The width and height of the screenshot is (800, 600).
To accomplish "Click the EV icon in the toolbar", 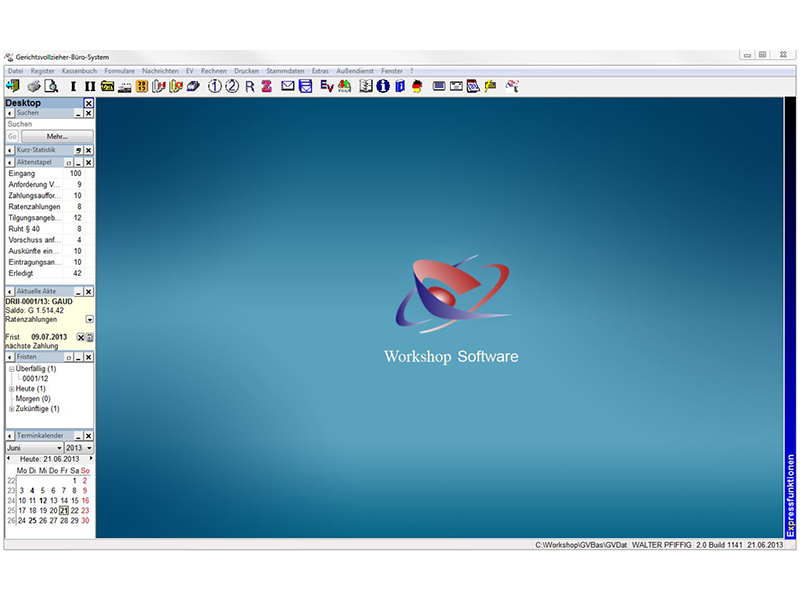I will pos(326,87).
